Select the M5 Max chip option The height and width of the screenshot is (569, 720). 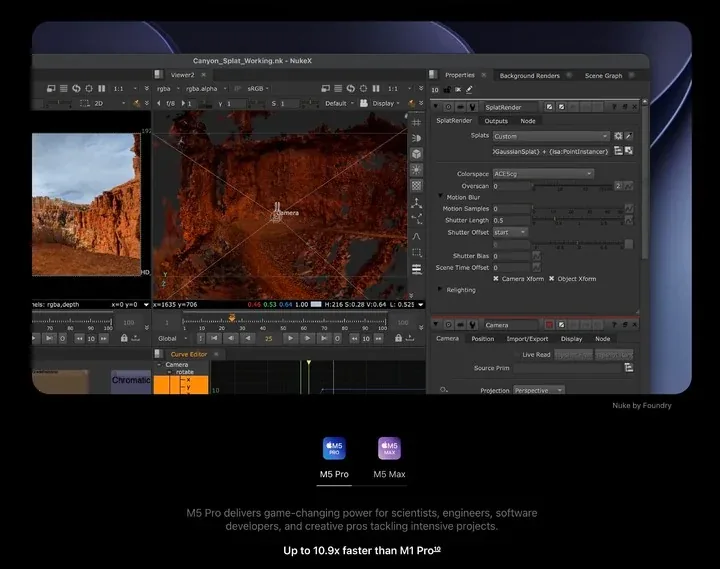[389, 458]
